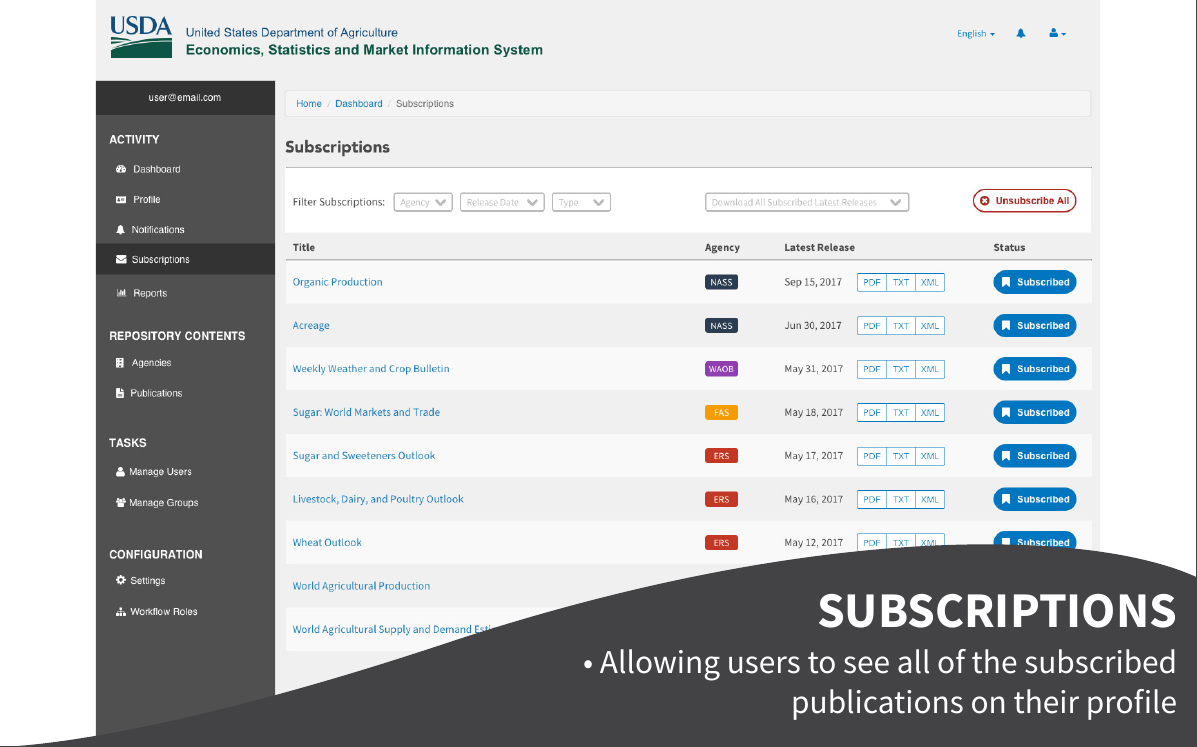Viewport: 1197px width, 747px height.
Task: Click NASS agency badge for Organic Production
Action: 721,282
